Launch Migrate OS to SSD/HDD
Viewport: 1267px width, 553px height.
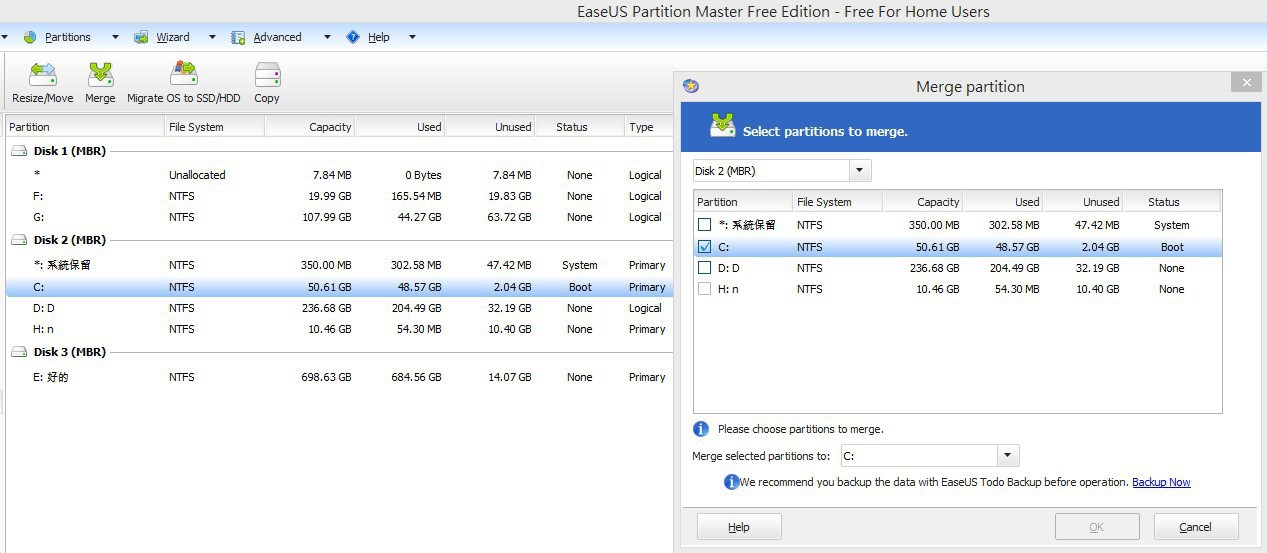click(x=184, y=83)
